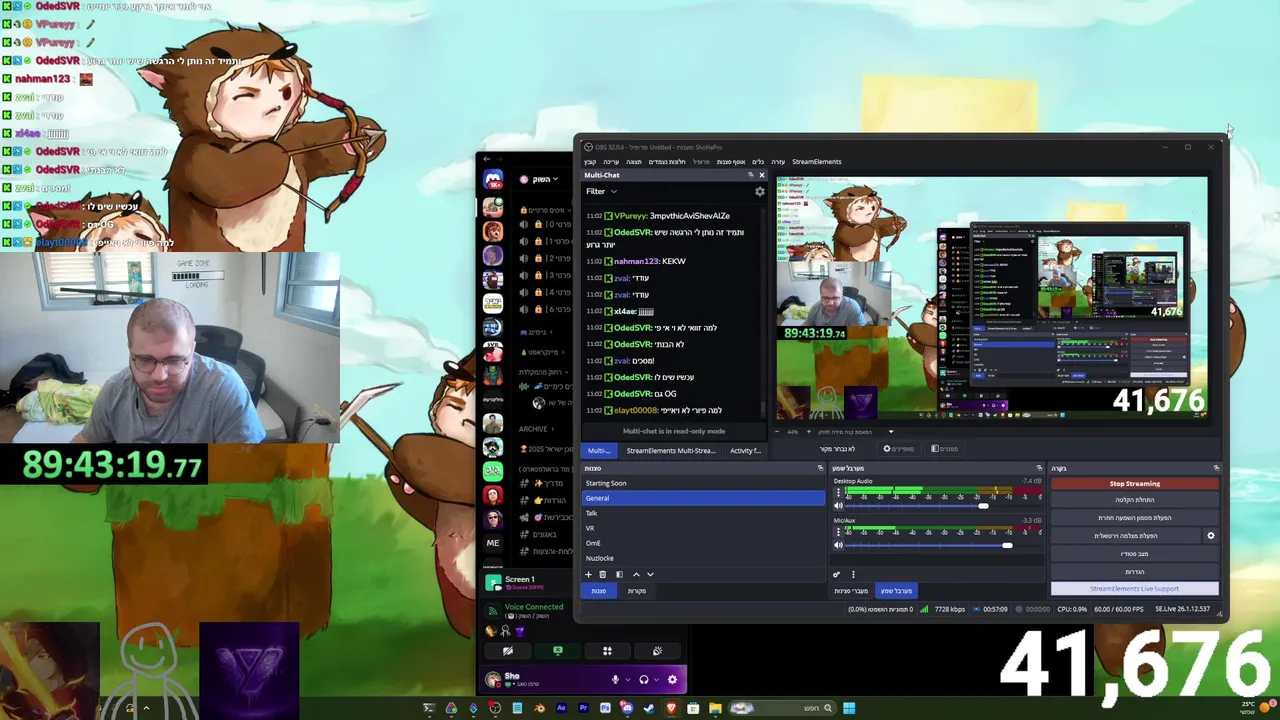
Task: Open הגדרות settings button in controls
Action: [1134, 572]
